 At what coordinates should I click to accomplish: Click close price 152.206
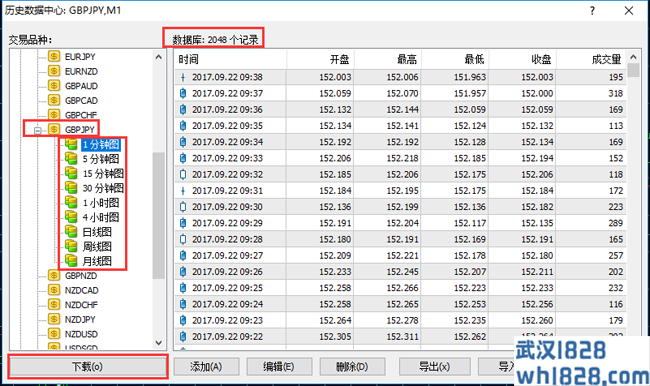[x=537, y=174]
